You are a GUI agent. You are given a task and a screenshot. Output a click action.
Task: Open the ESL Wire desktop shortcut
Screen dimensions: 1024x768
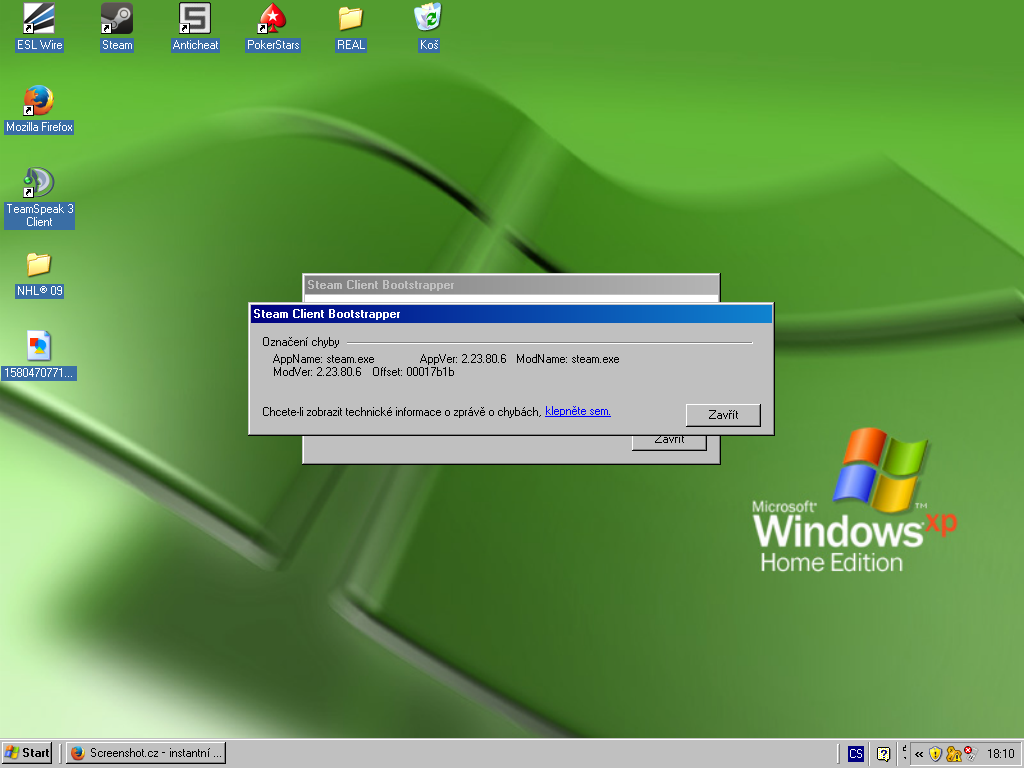39,19
